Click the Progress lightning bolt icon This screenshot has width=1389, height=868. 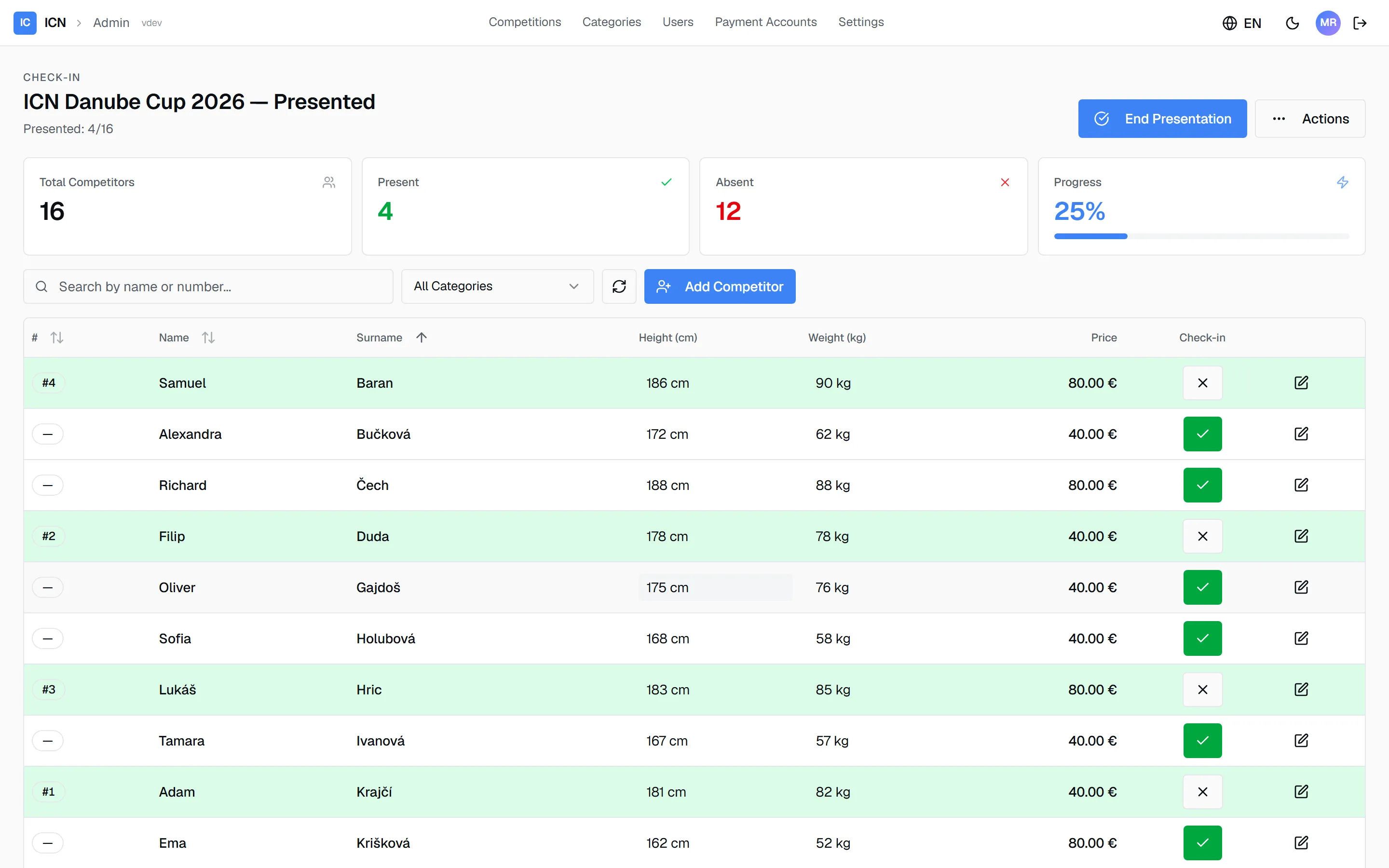1343,183
